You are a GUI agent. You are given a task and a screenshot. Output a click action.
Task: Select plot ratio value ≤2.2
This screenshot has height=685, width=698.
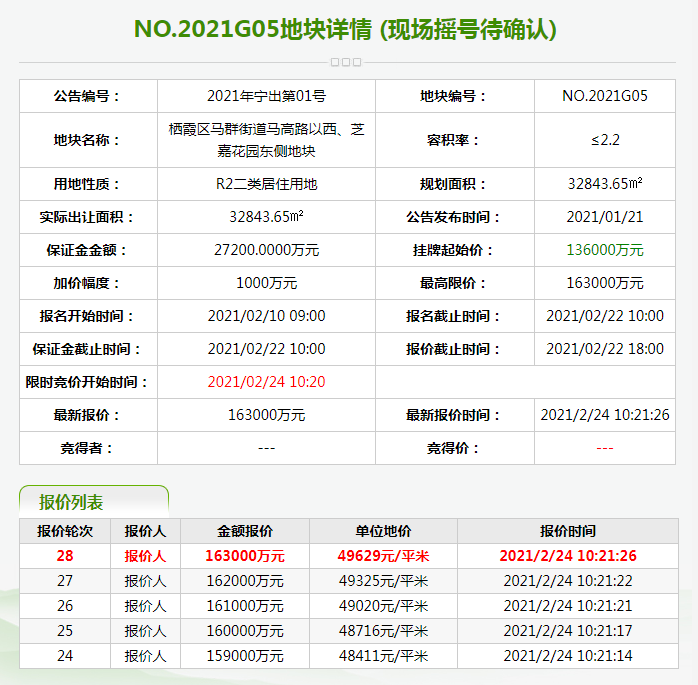605,140
